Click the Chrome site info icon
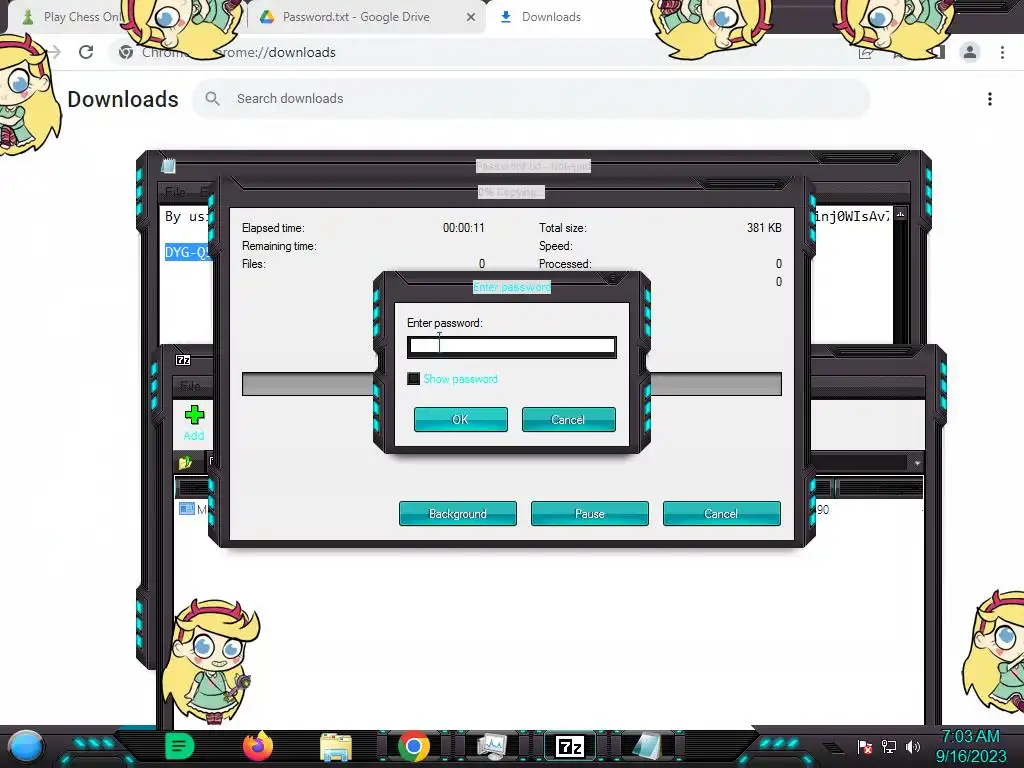The height and width of the screenshot is (768, 1024). point(126,52)
